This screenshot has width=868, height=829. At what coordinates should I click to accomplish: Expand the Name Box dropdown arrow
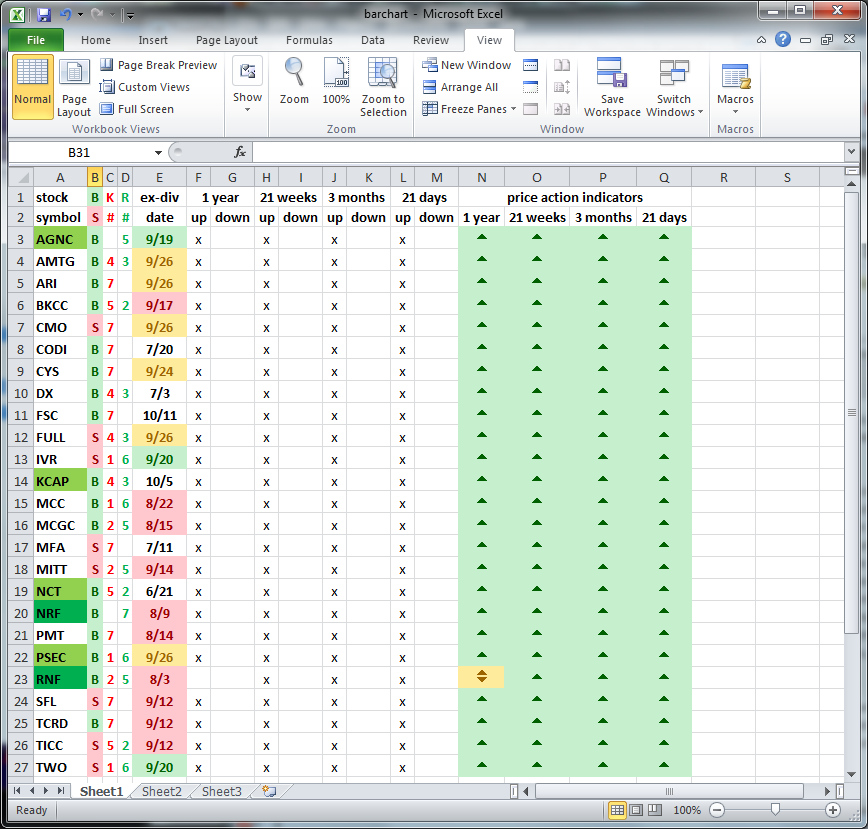tap(158, 153)
